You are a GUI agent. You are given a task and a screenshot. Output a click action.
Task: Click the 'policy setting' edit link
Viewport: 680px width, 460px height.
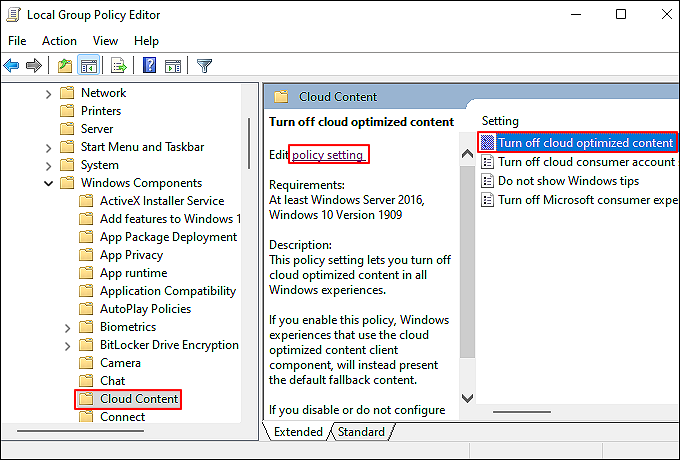[x=328, y=155]
